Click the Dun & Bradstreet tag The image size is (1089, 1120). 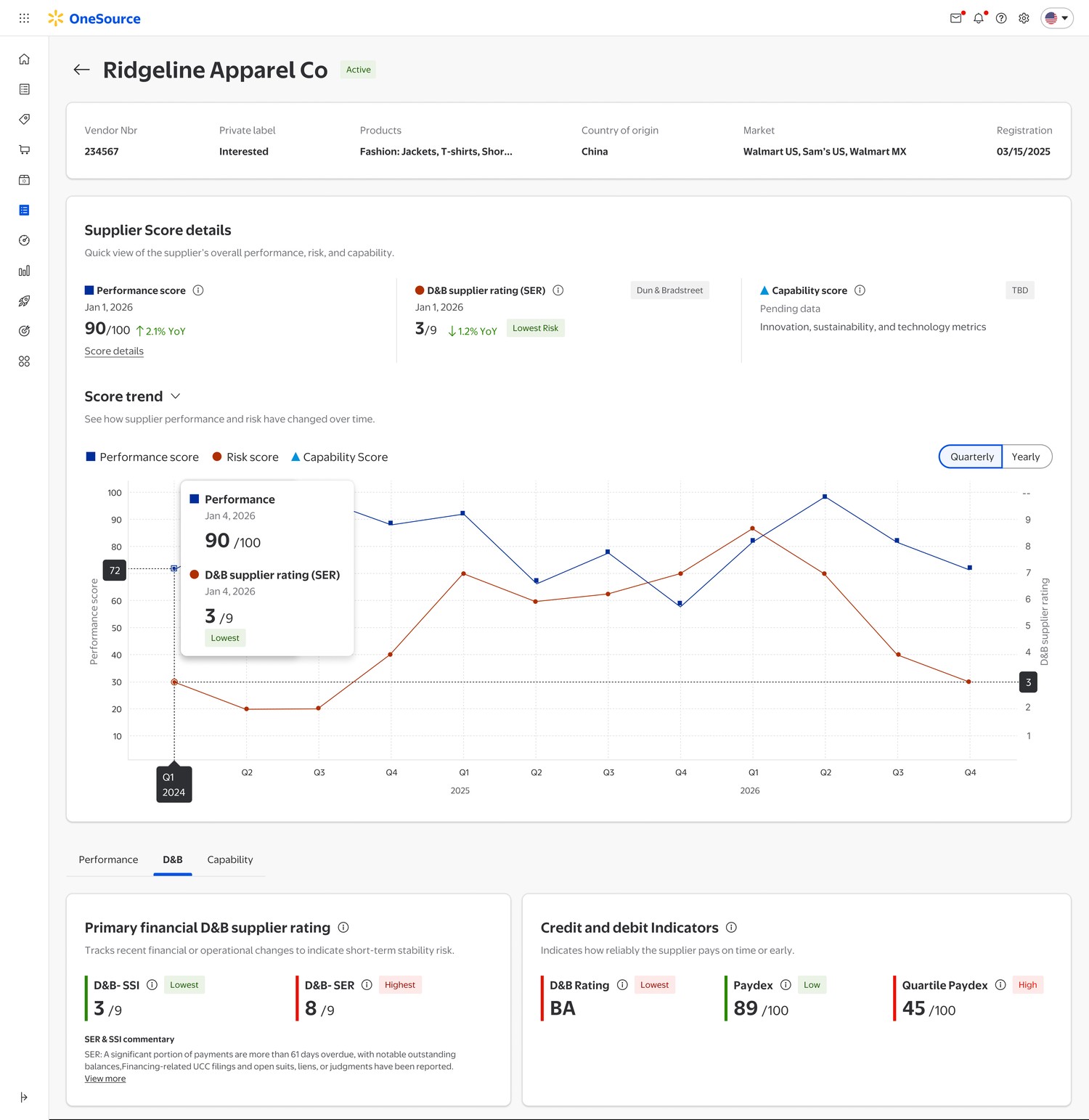tap(669, 290)
